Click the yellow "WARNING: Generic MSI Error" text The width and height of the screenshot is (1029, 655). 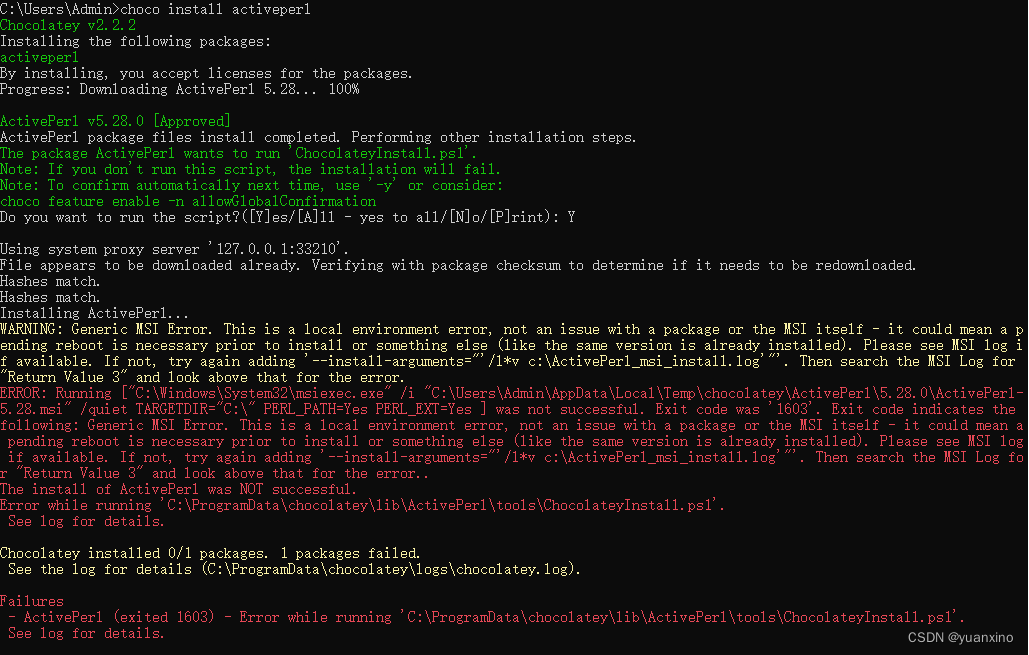point(110,329)
